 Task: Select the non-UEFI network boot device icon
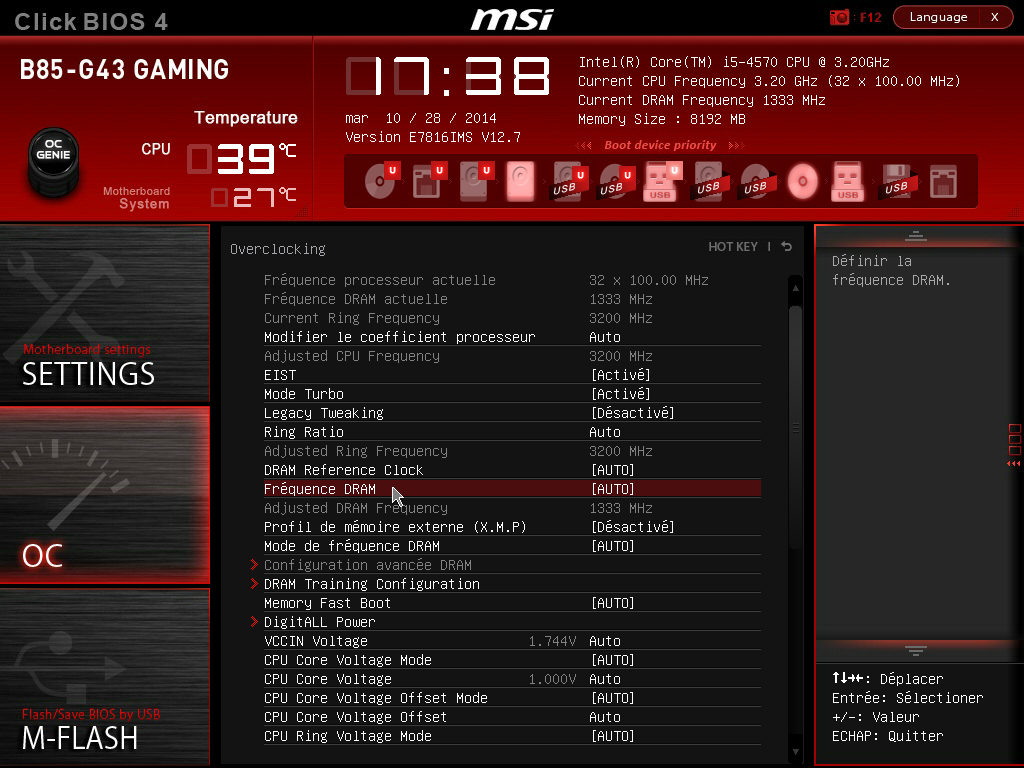(943, 181)
